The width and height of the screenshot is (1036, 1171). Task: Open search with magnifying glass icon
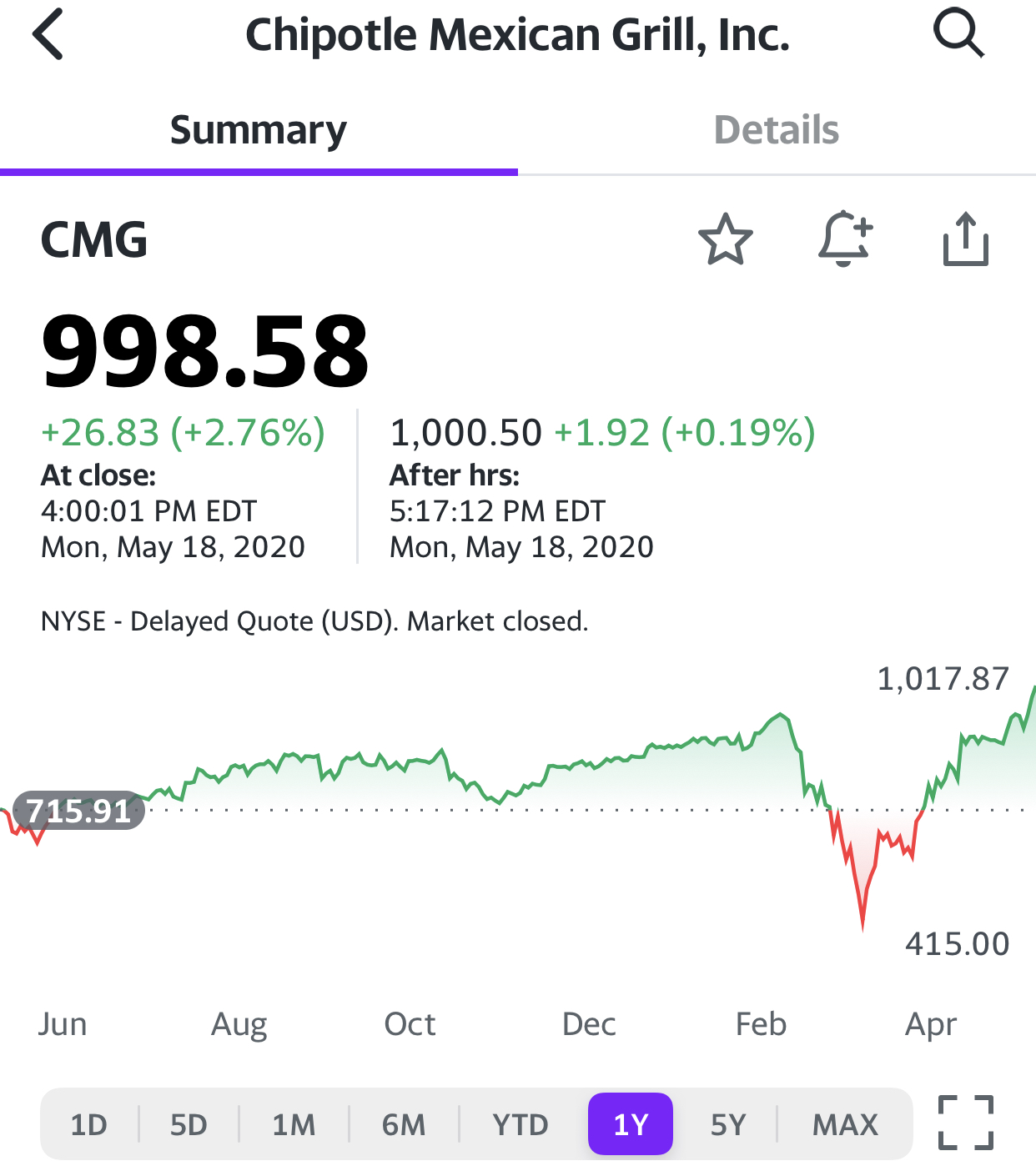(x=958, y=33)
